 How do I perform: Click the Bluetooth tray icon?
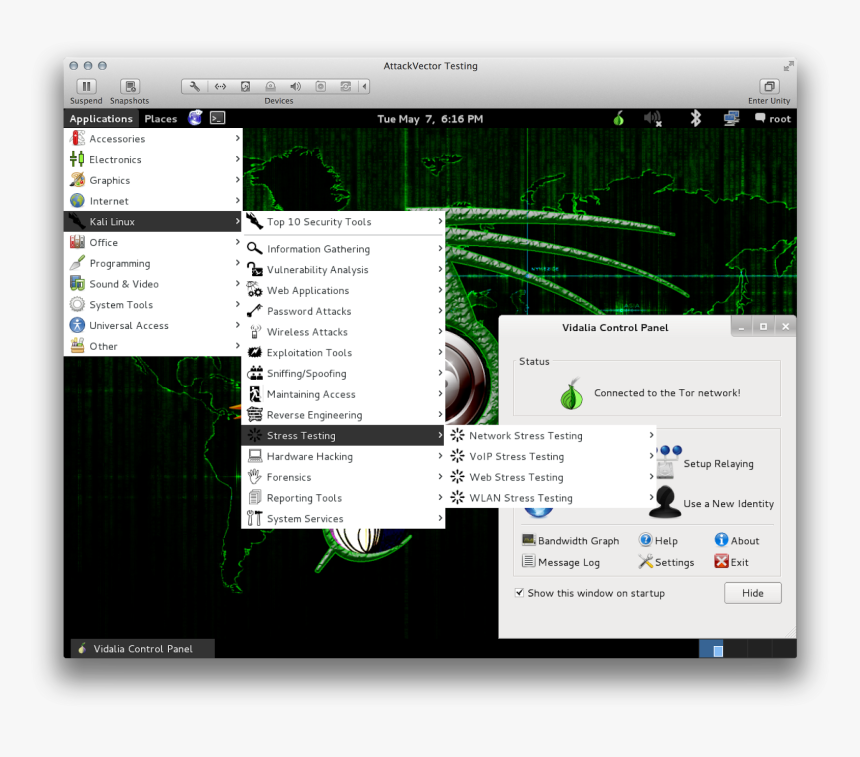pos(695,118)
